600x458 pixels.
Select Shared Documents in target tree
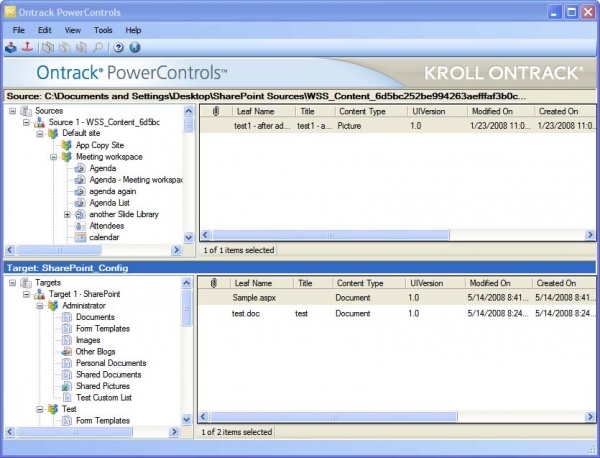pos(108,375)
